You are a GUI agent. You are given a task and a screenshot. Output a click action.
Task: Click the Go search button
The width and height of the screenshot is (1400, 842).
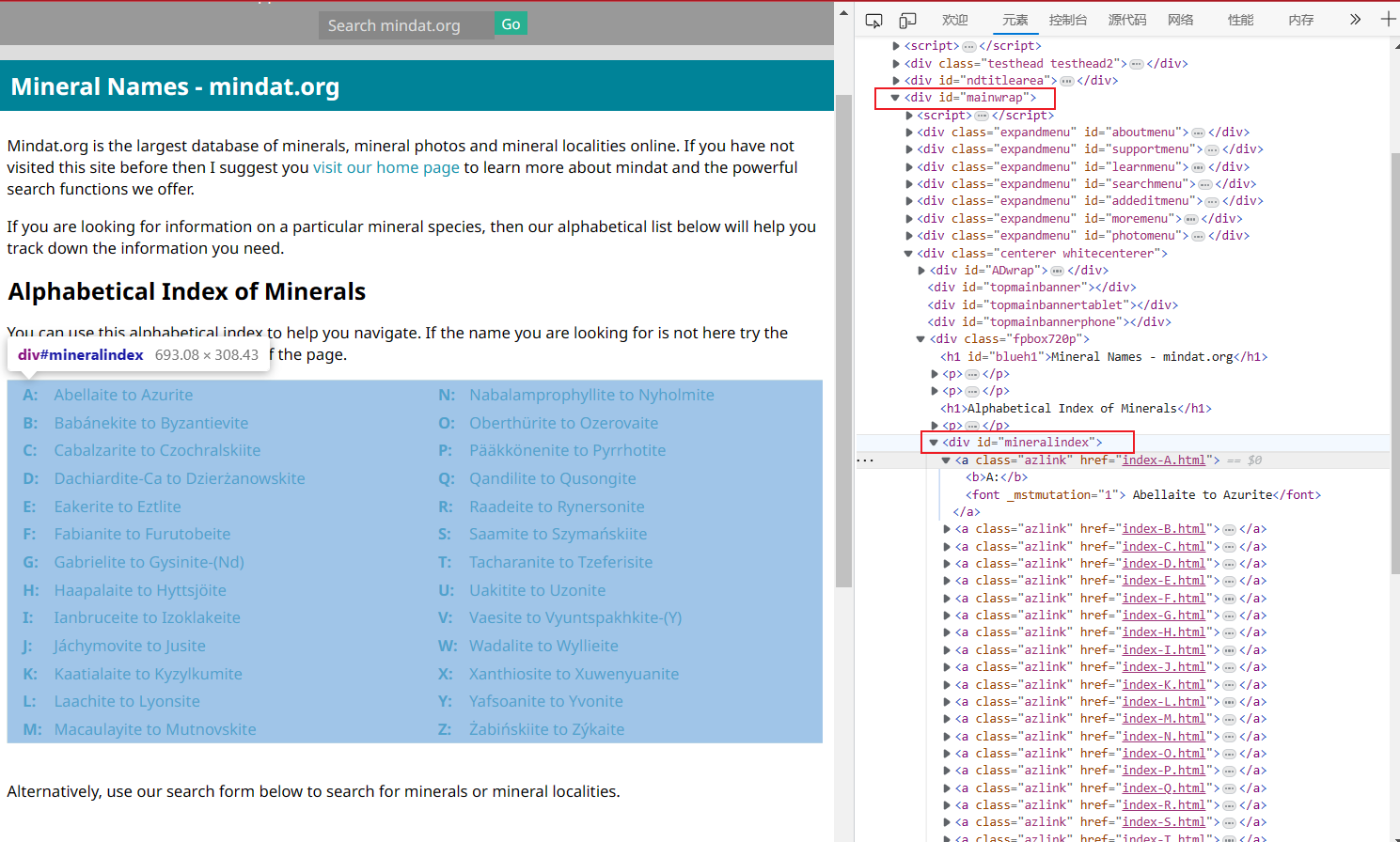(511, 24)
